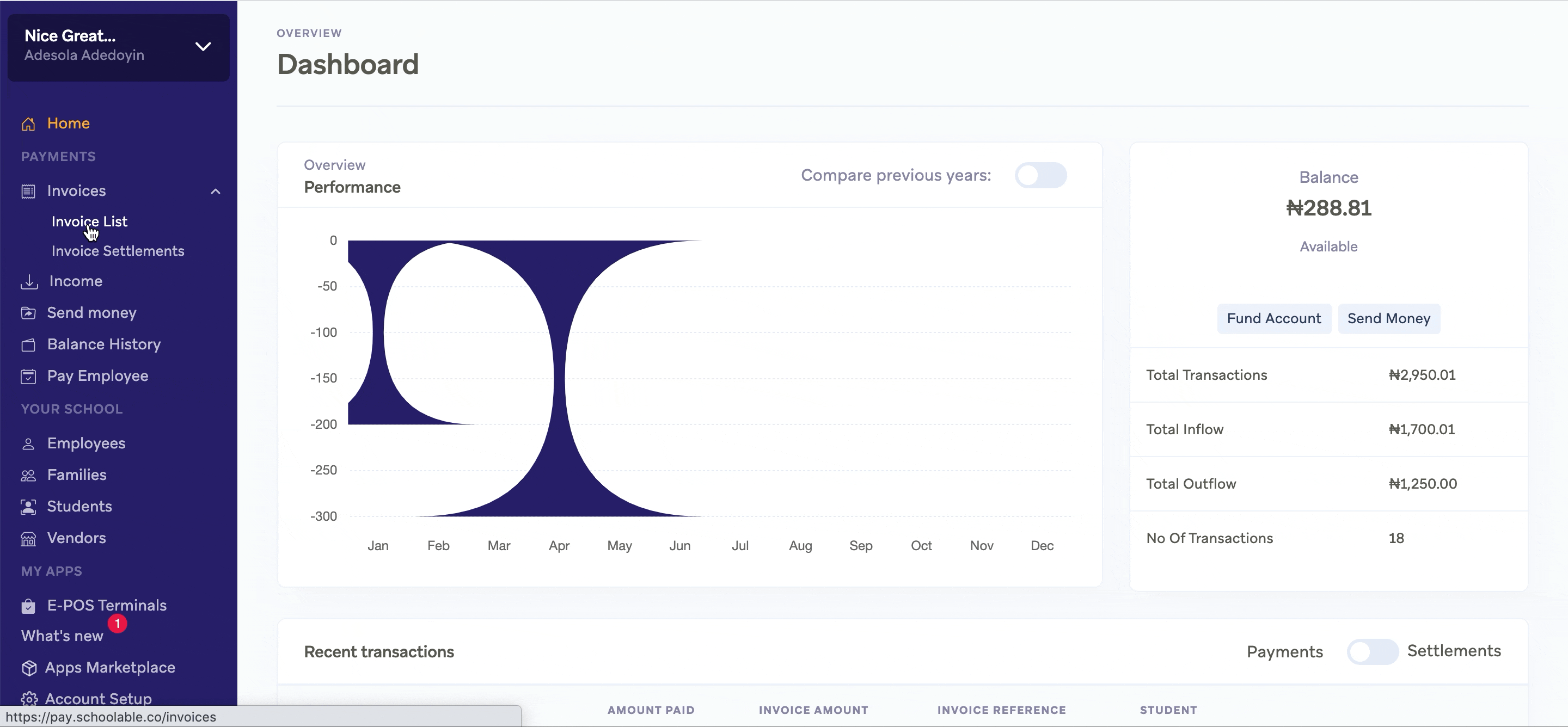Click the Fund Account button
This screenshot has height=727, width=1568.
(x=1273, y=319)
